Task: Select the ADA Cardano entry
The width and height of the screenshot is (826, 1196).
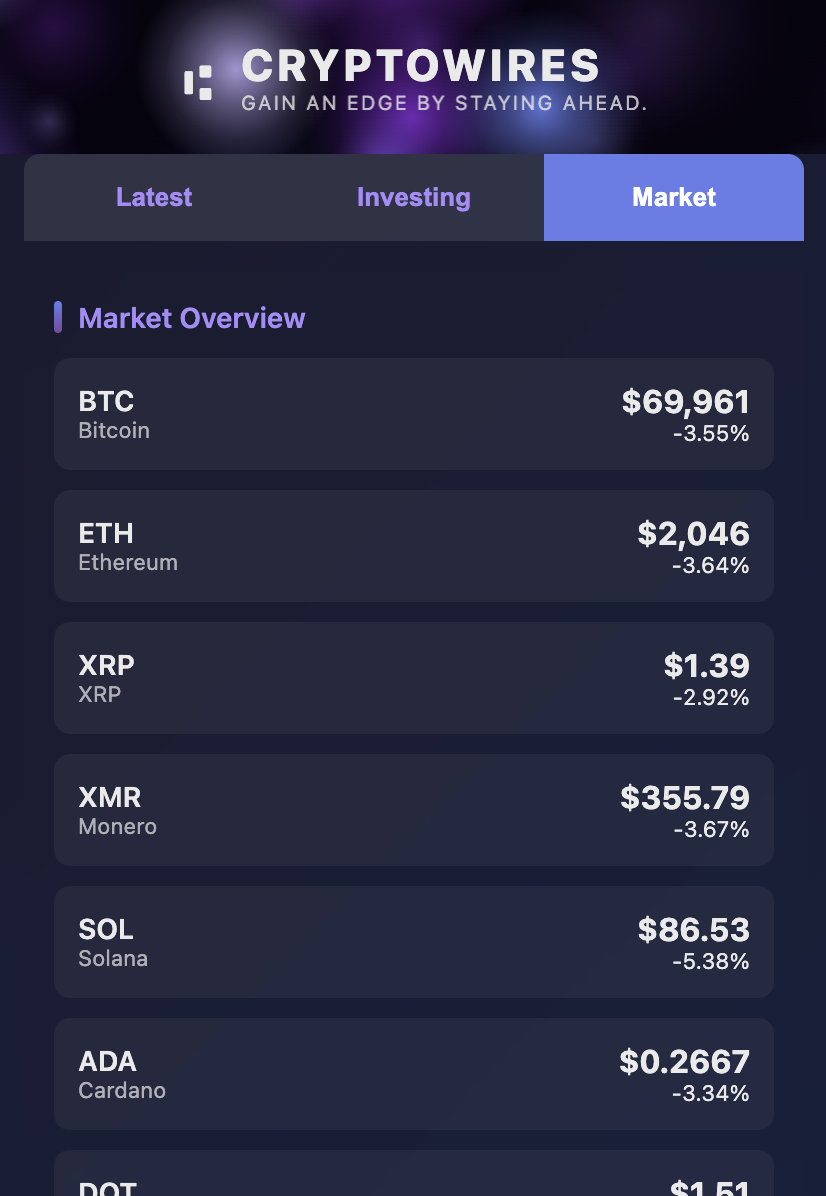Action: pos(413,1073)
